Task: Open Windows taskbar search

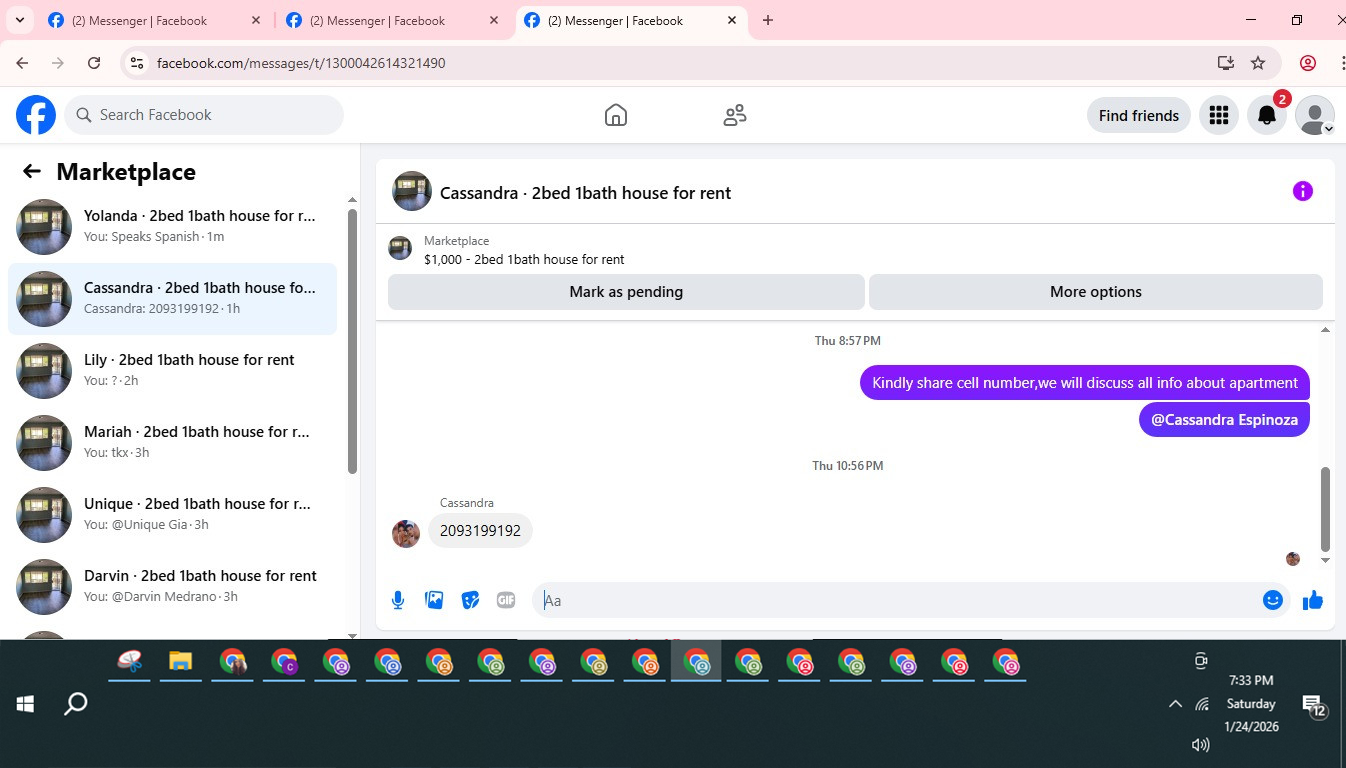Action: [x=76, y=704]
